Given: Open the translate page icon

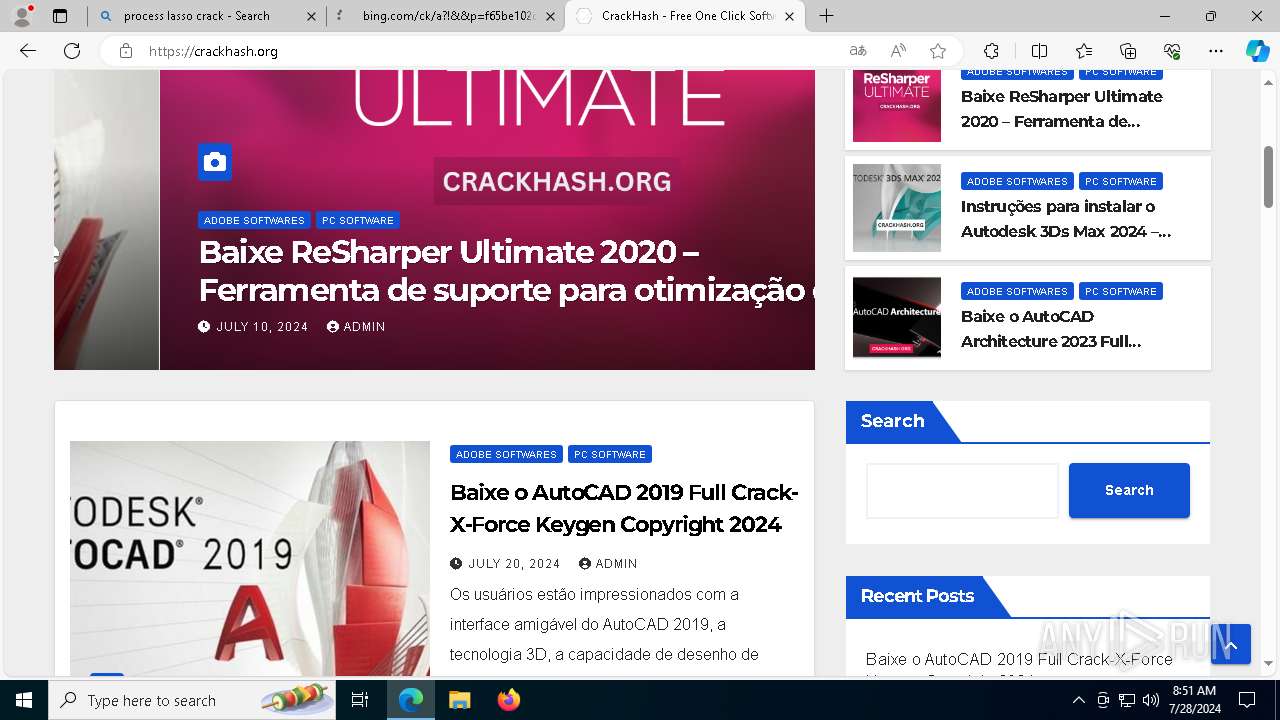Looking at the screenshot, I should 858,51.
